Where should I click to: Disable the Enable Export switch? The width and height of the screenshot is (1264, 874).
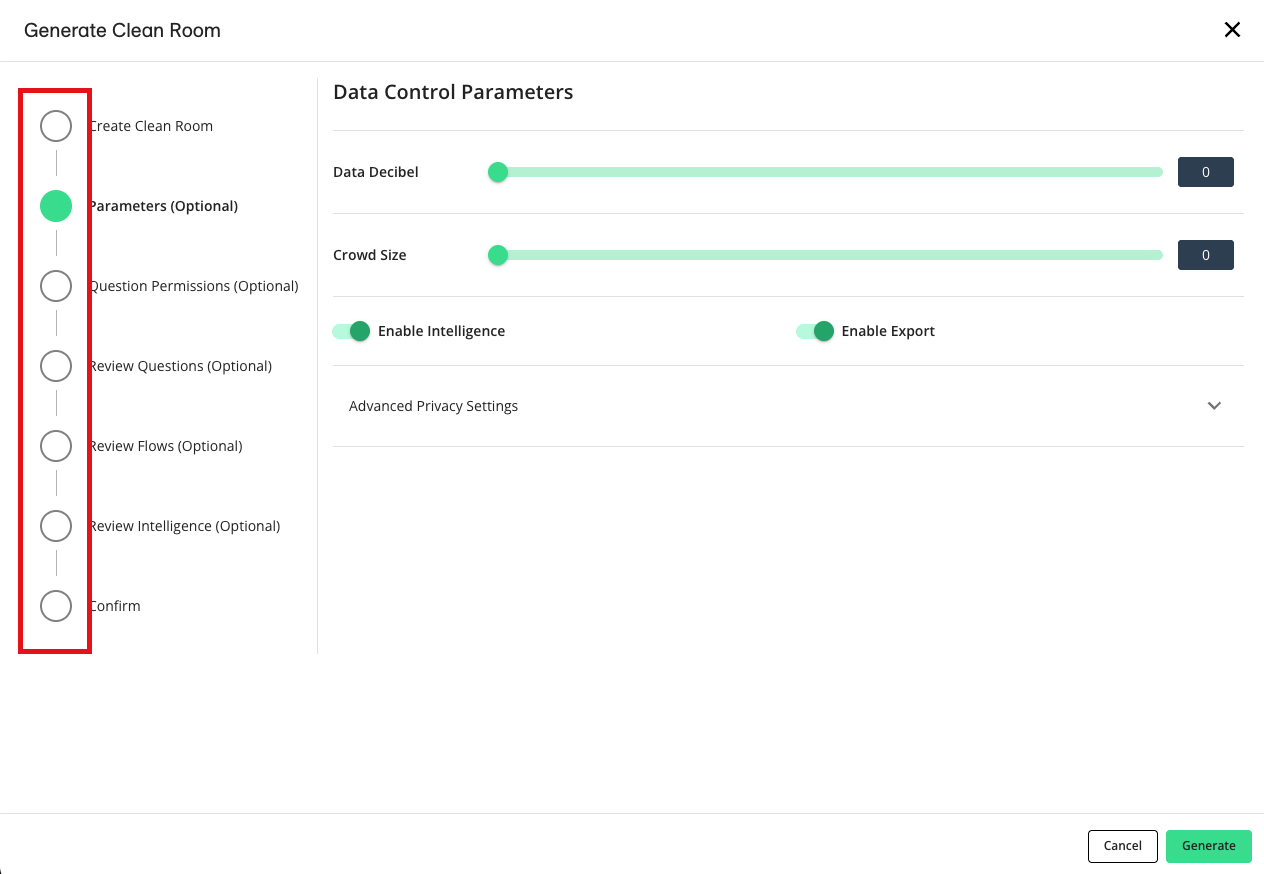click(815, 331)
